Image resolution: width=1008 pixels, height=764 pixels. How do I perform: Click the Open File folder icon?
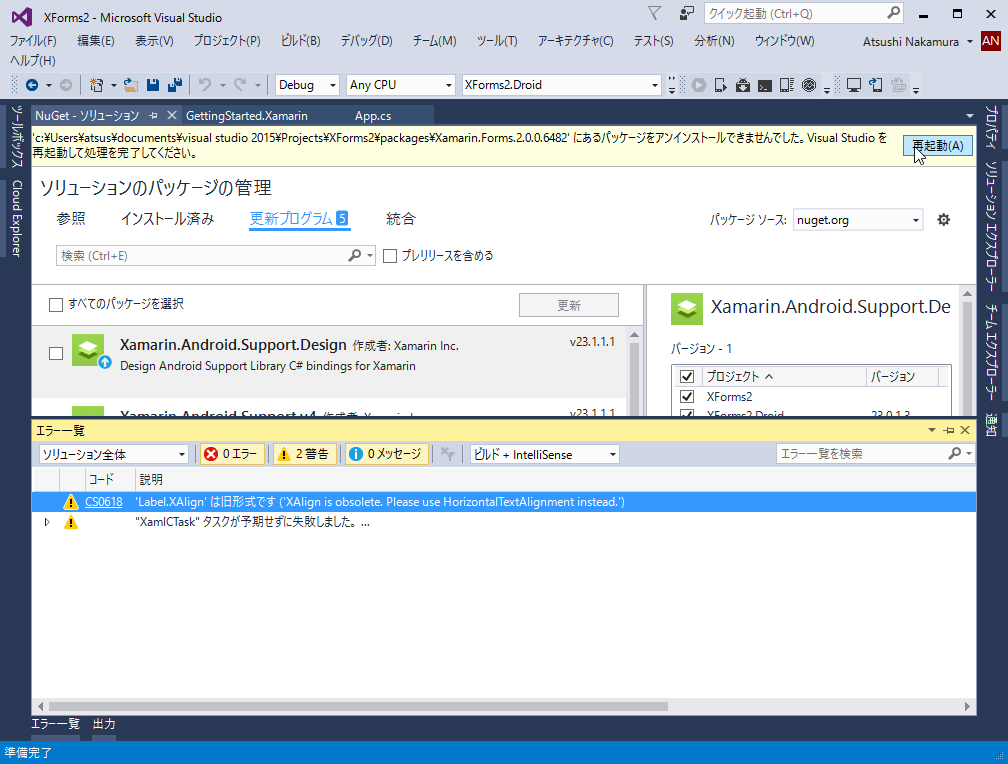click(x=131, y=85)
